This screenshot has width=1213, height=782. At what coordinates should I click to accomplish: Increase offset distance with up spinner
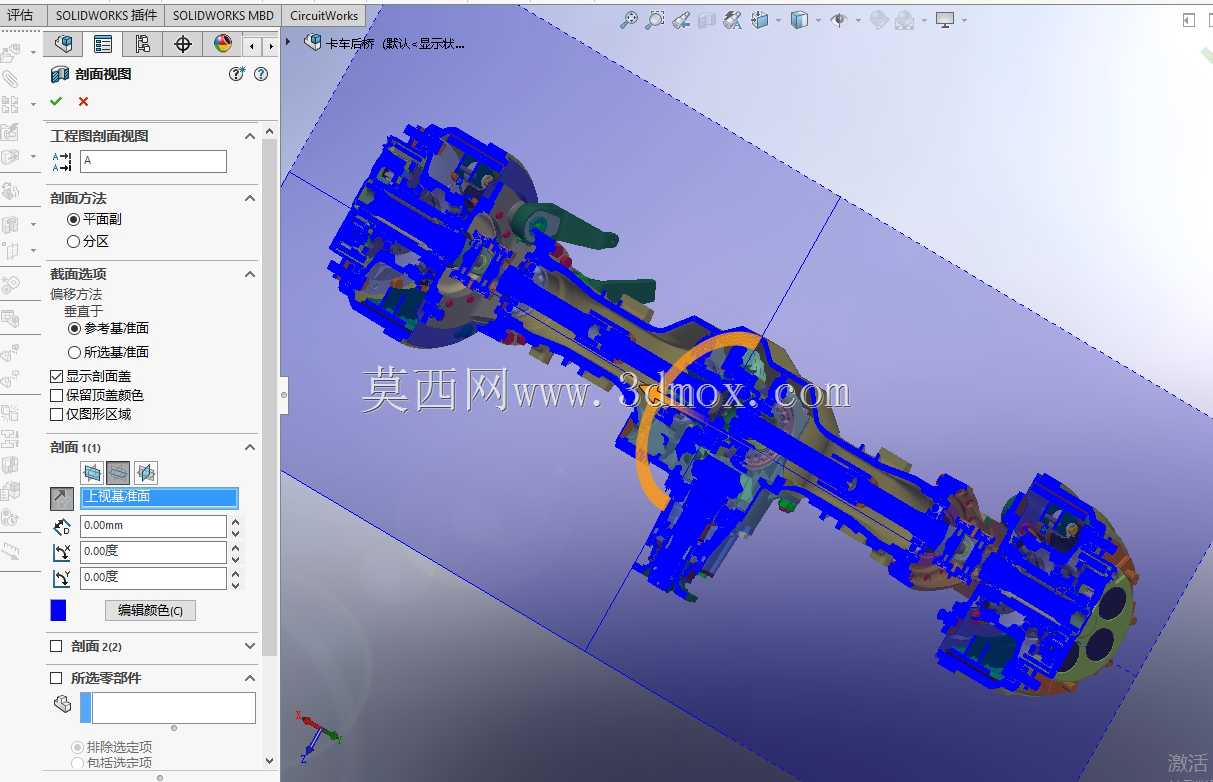[x=235, y=521]
